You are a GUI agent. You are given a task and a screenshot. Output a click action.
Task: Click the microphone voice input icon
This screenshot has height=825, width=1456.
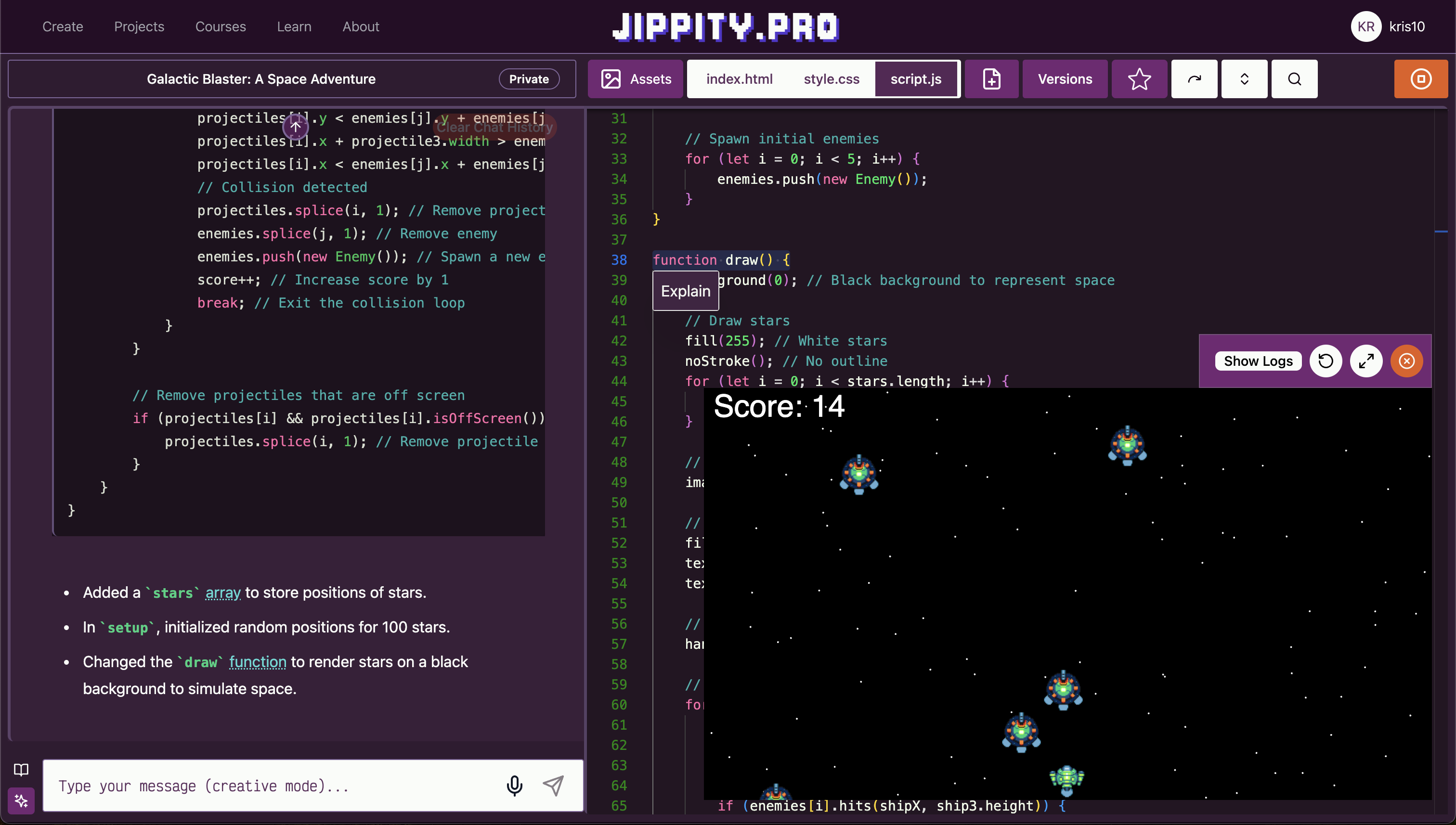(x=514, y=786)
